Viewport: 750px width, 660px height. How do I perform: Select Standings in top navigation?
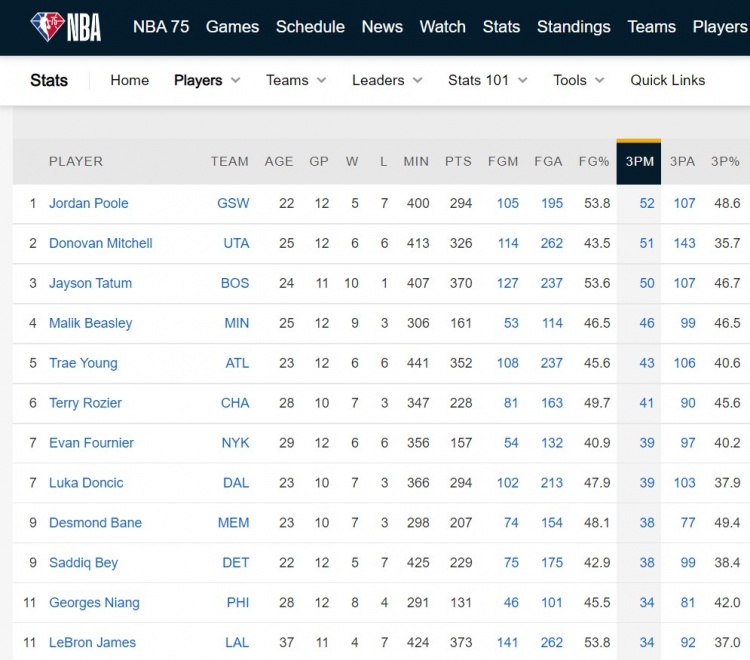click(573, 27)
